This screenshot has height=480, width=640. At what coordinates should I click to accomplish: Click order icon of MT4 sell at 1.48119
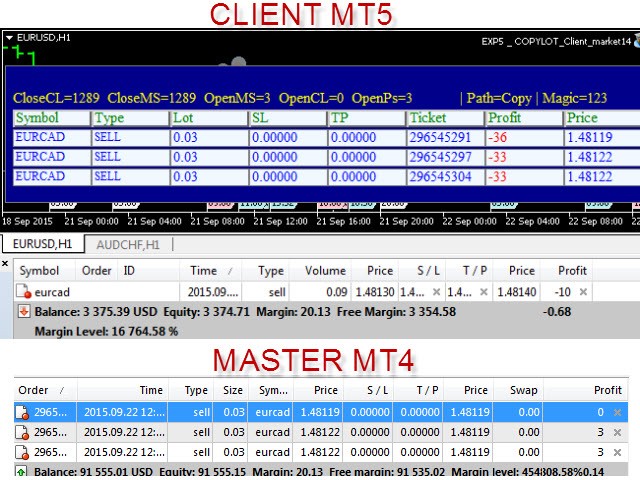point(22,412)
